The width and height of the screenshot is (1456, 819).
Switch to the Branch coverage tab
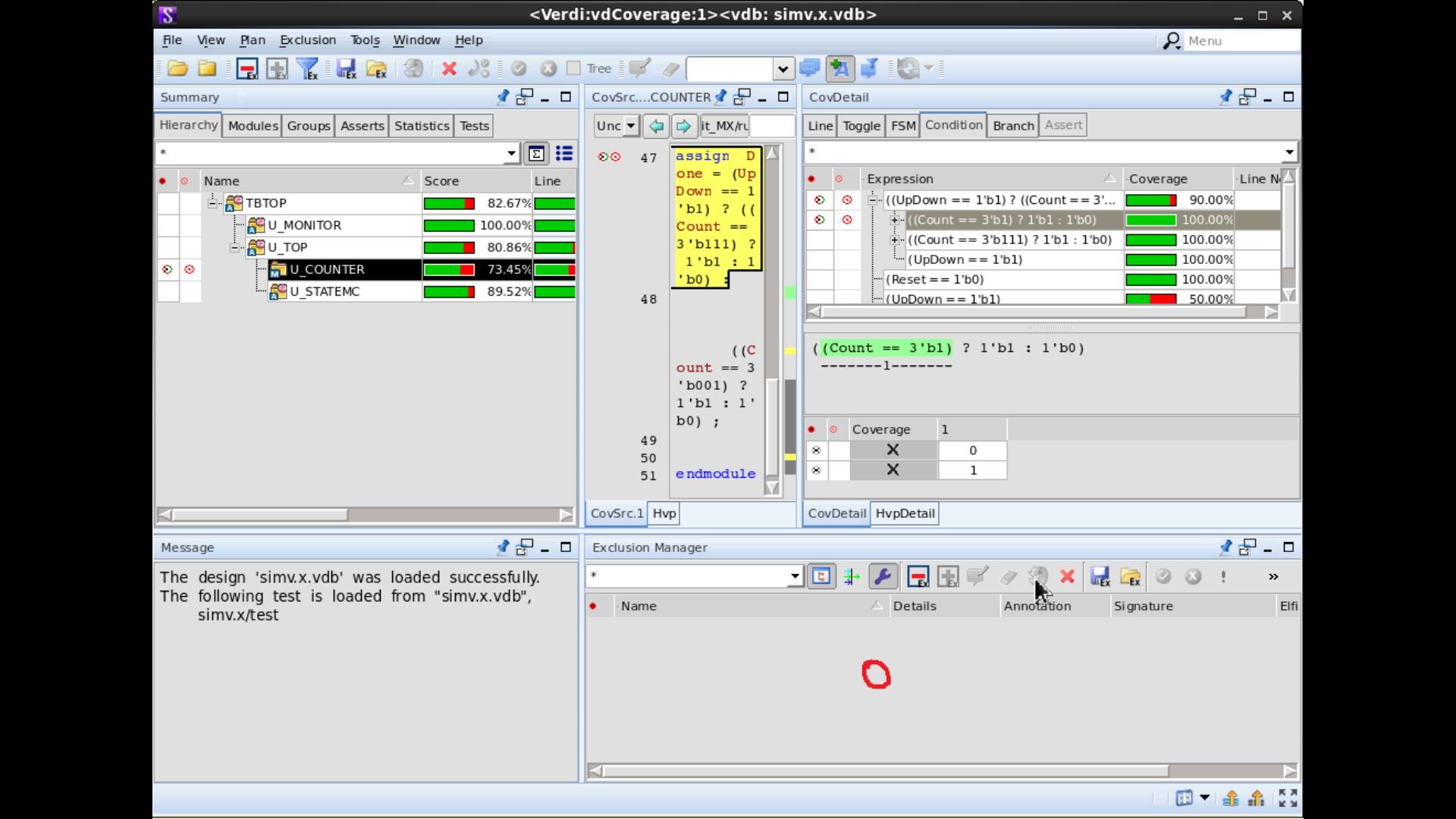click(1013, 126)
